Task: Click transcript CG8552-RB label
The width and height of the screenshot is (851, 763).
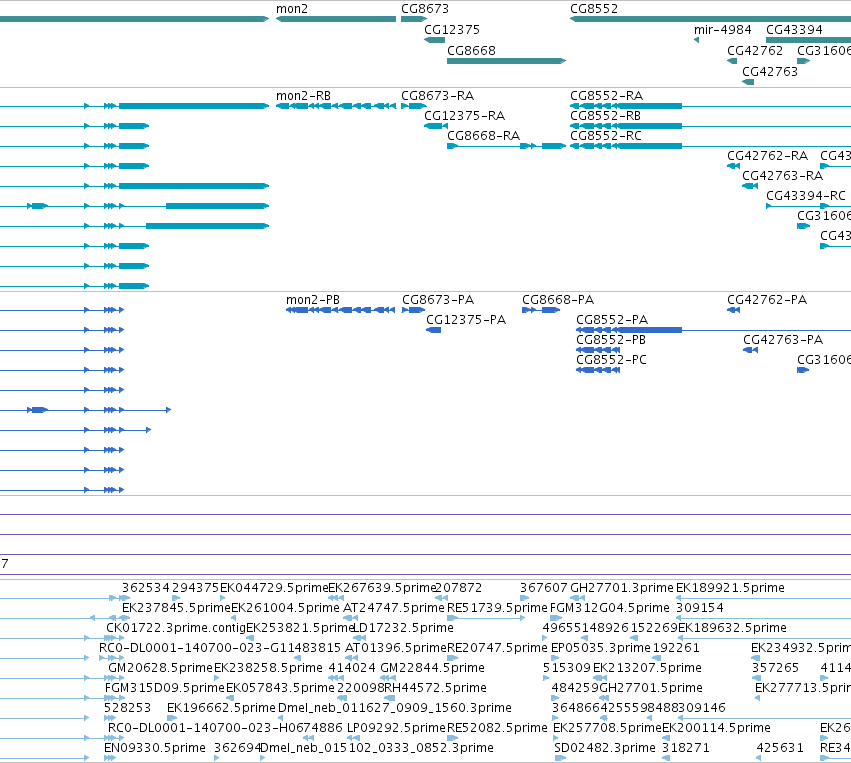Action: (x=605, y=116)
